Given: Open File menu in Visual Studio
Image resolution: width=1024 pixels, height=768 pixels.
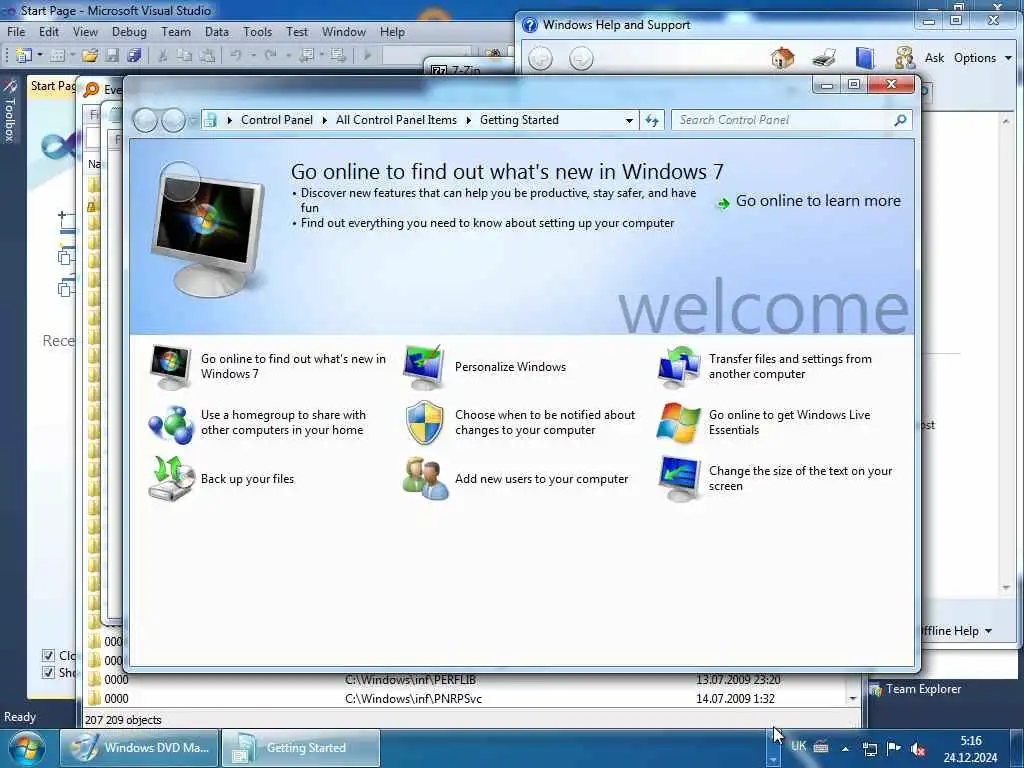Looking at the screenshot, I should pyautogui.click(x=16, y=32).
